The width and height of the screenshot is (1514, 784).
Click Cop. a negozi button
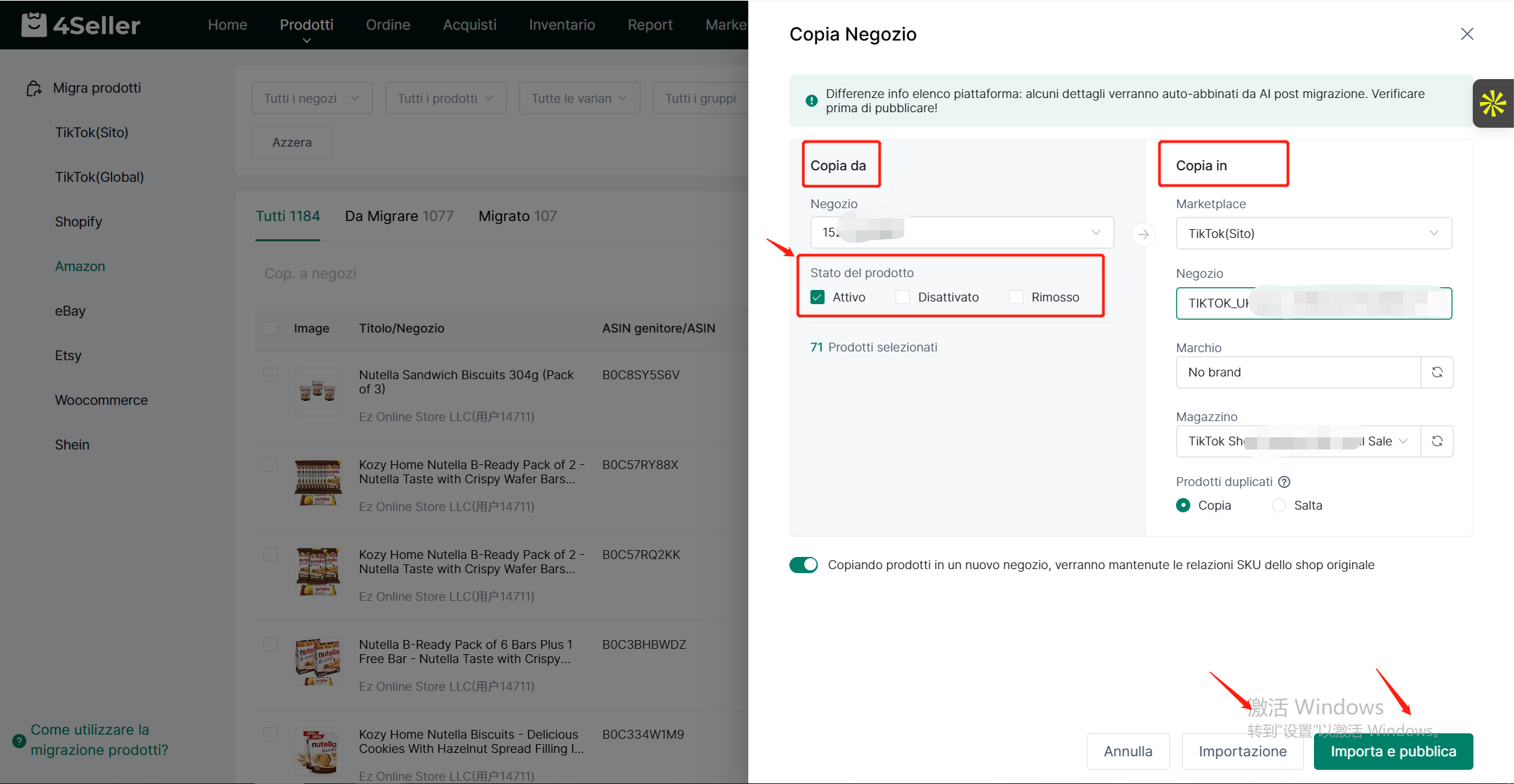pos(310,274)
